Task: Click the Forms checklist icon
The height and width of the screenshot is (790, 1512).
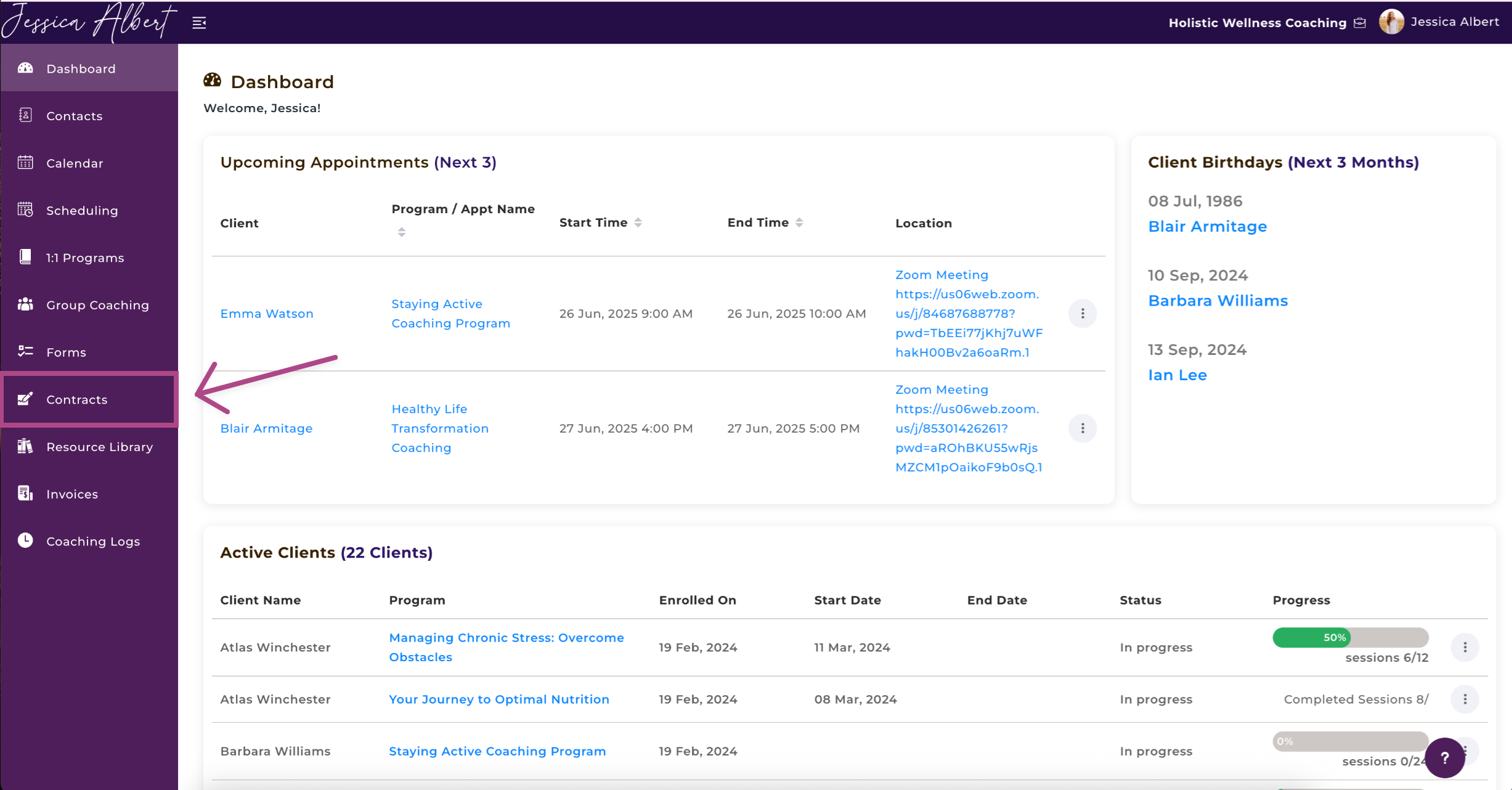Action: pyautogui.click(x=25, y=351)
